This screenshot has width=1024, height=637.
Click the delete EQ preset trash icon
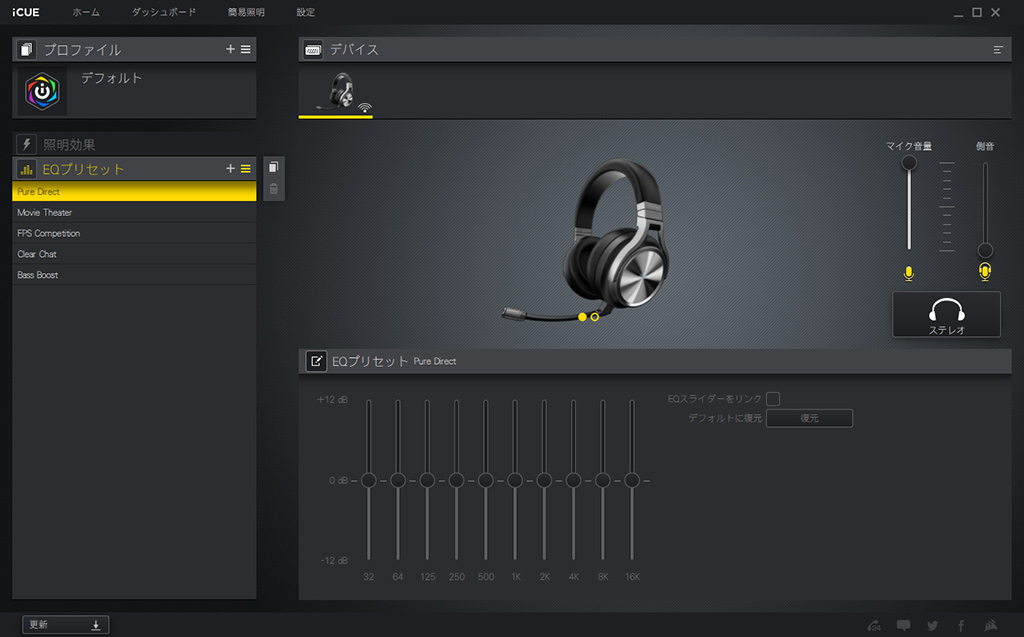point(274,189)
